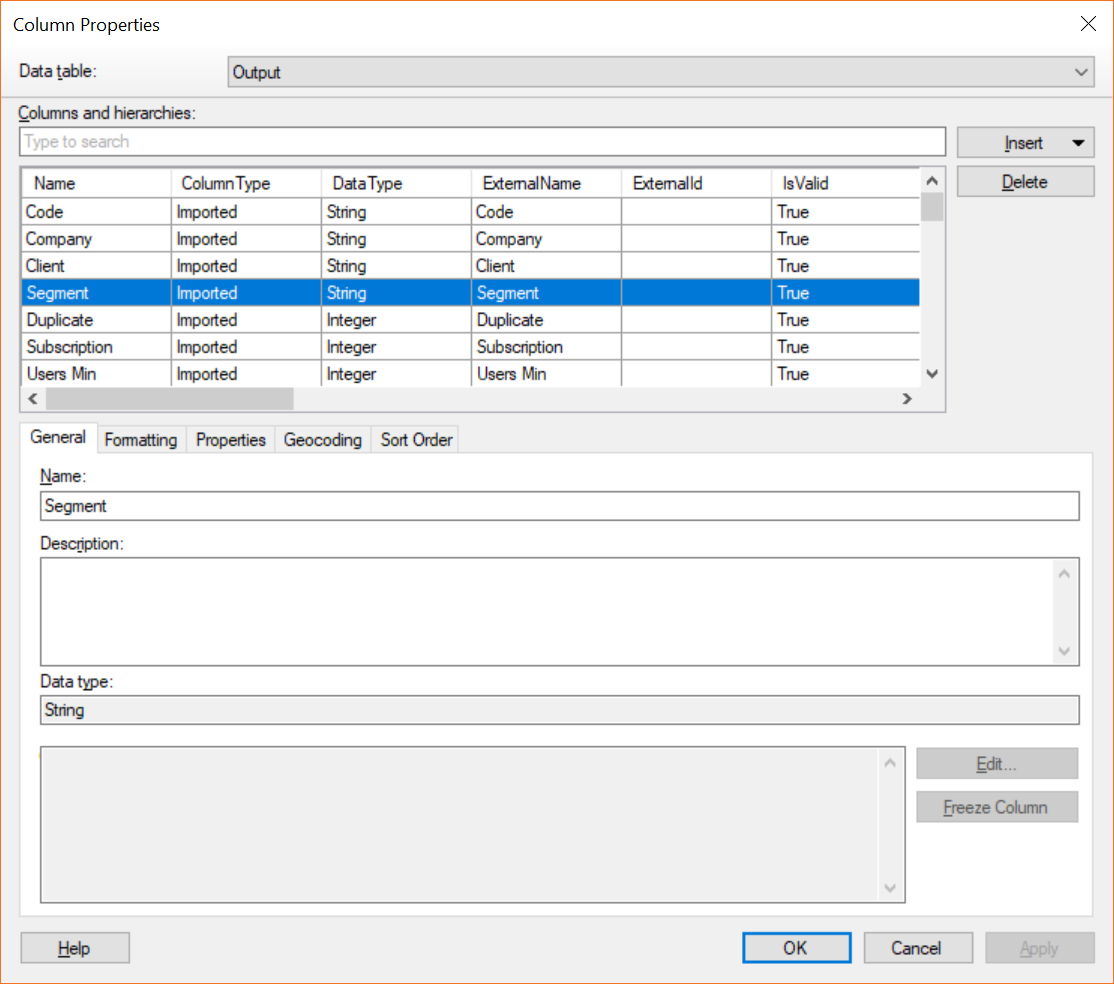This screenshot has width=1114, height=984.
Task: Click the Type to search field
Action: (x=482, y=141)
